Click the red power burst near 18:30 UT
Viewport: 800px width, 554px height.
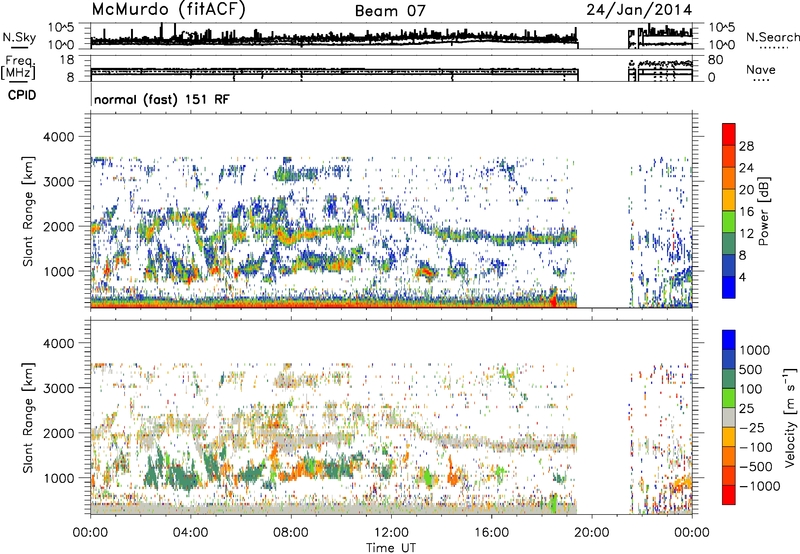[x=553, y=300]
